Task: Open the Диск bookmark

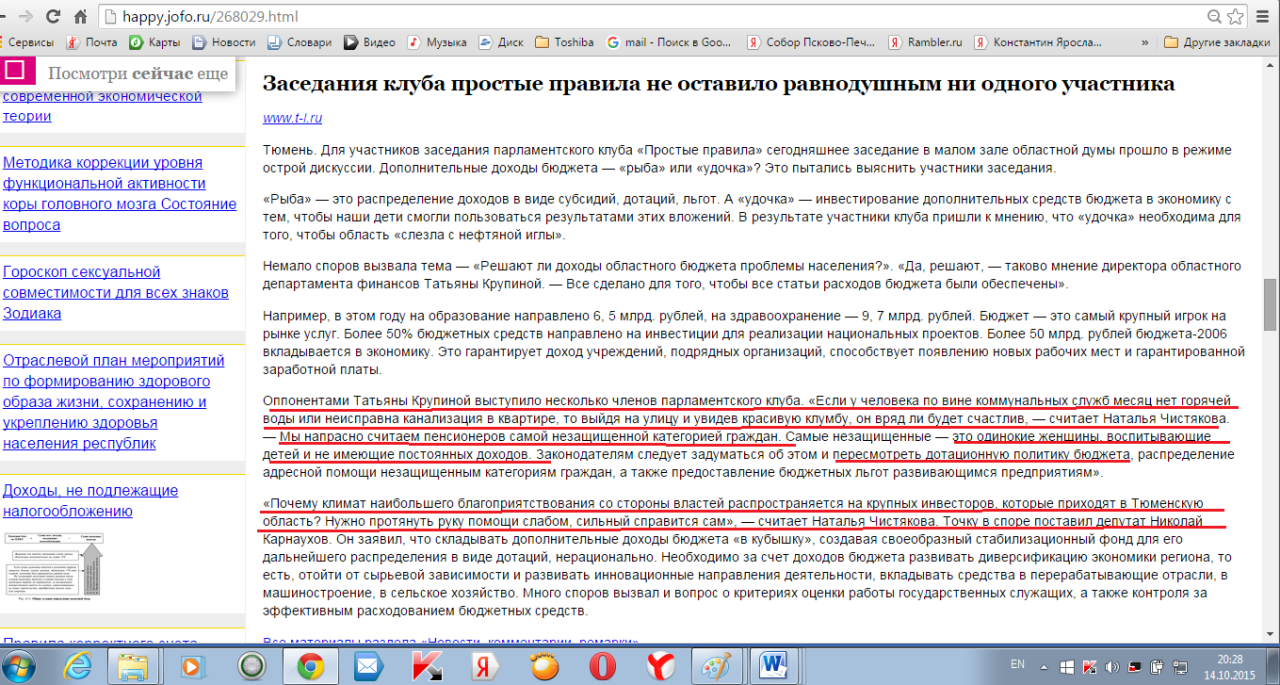Action: [x=501, y=43]
